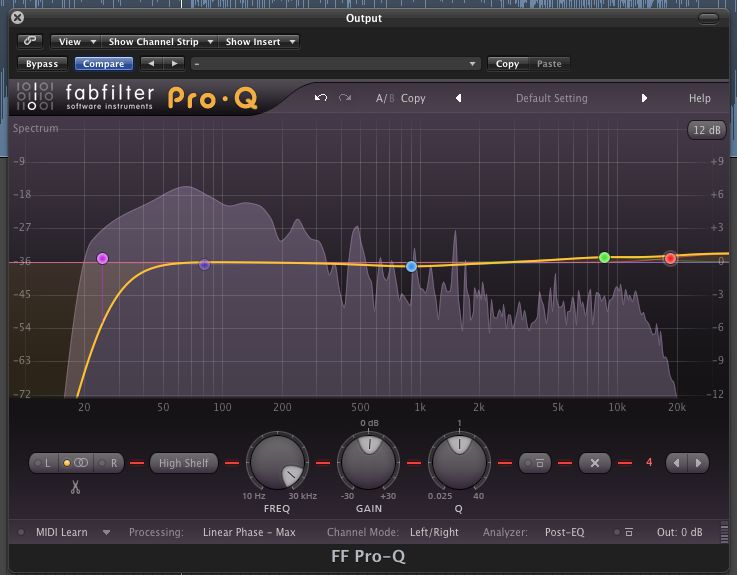Select the magenta EQ band node

coord(102,258)
